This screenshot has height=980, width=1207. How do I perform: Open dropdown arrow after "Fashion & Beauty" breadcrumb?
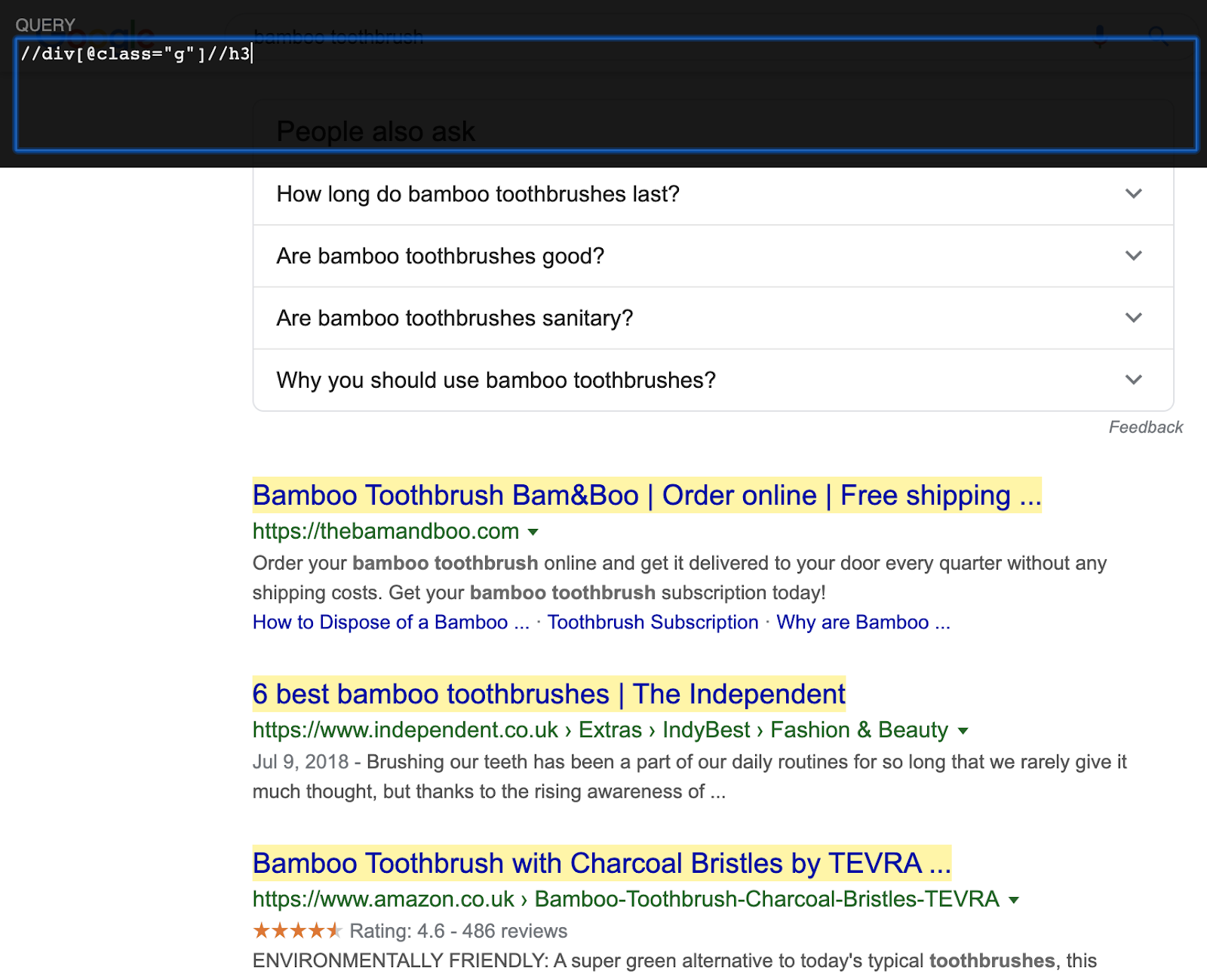963,731
